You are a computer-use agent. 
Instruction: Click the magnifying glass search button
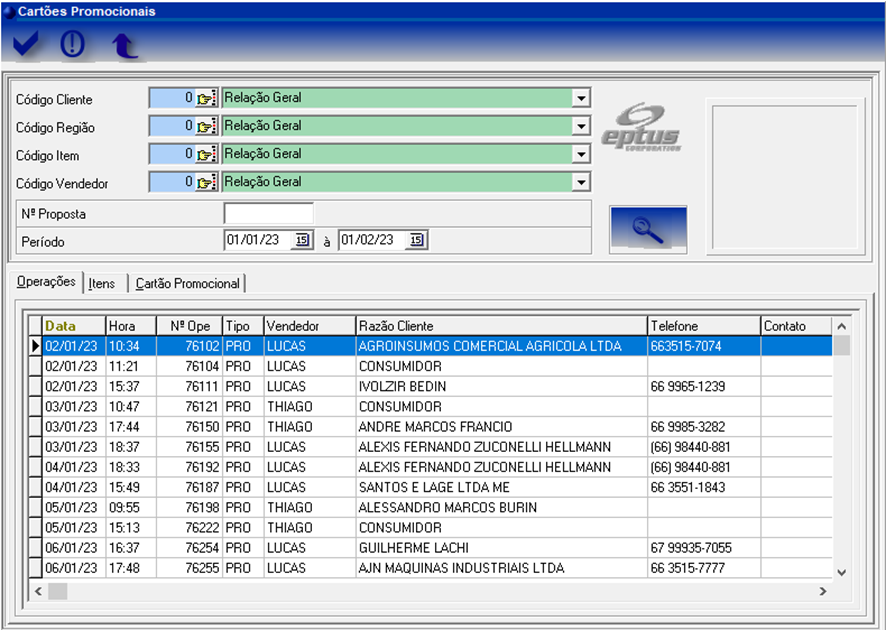647,230
